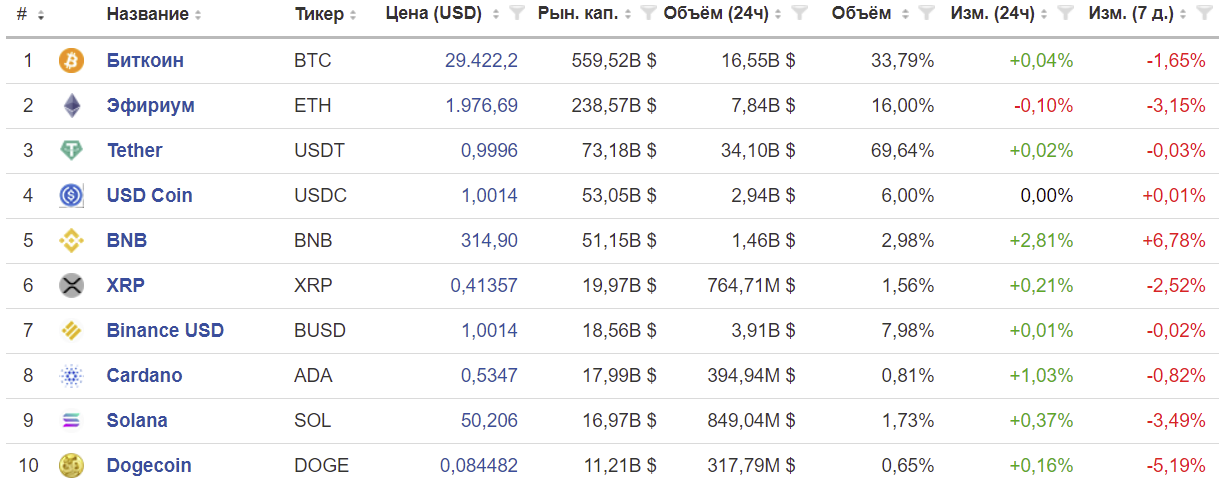Sort table by rank number arrows
The image size is (1230, 495).
click(x=41, y=15)
